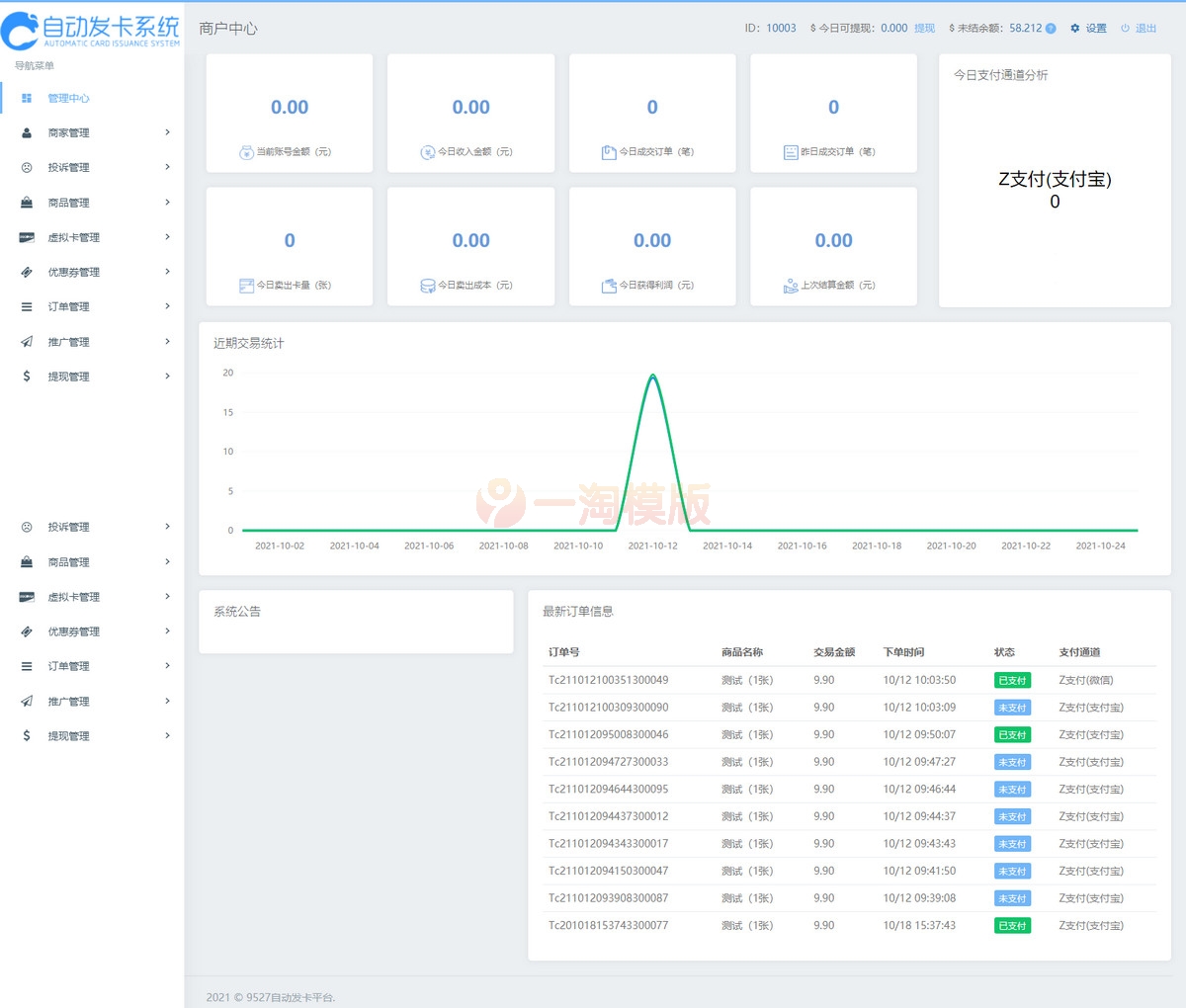
Task: Click 已支付 badge on order Tc211012100351300049
Action: pos(1012,680)
